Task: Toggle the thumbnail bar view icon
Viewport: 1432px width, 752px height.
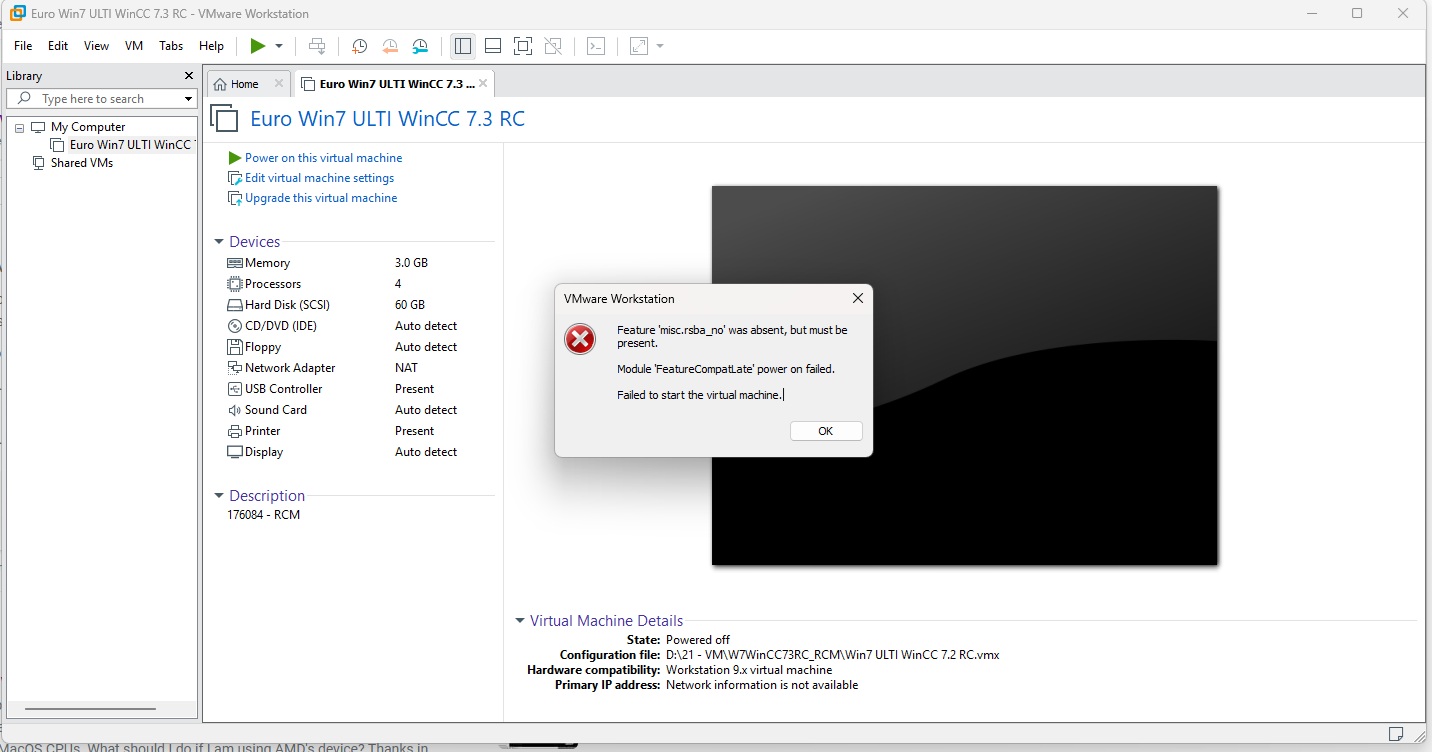Action: (x=492, y=46)
